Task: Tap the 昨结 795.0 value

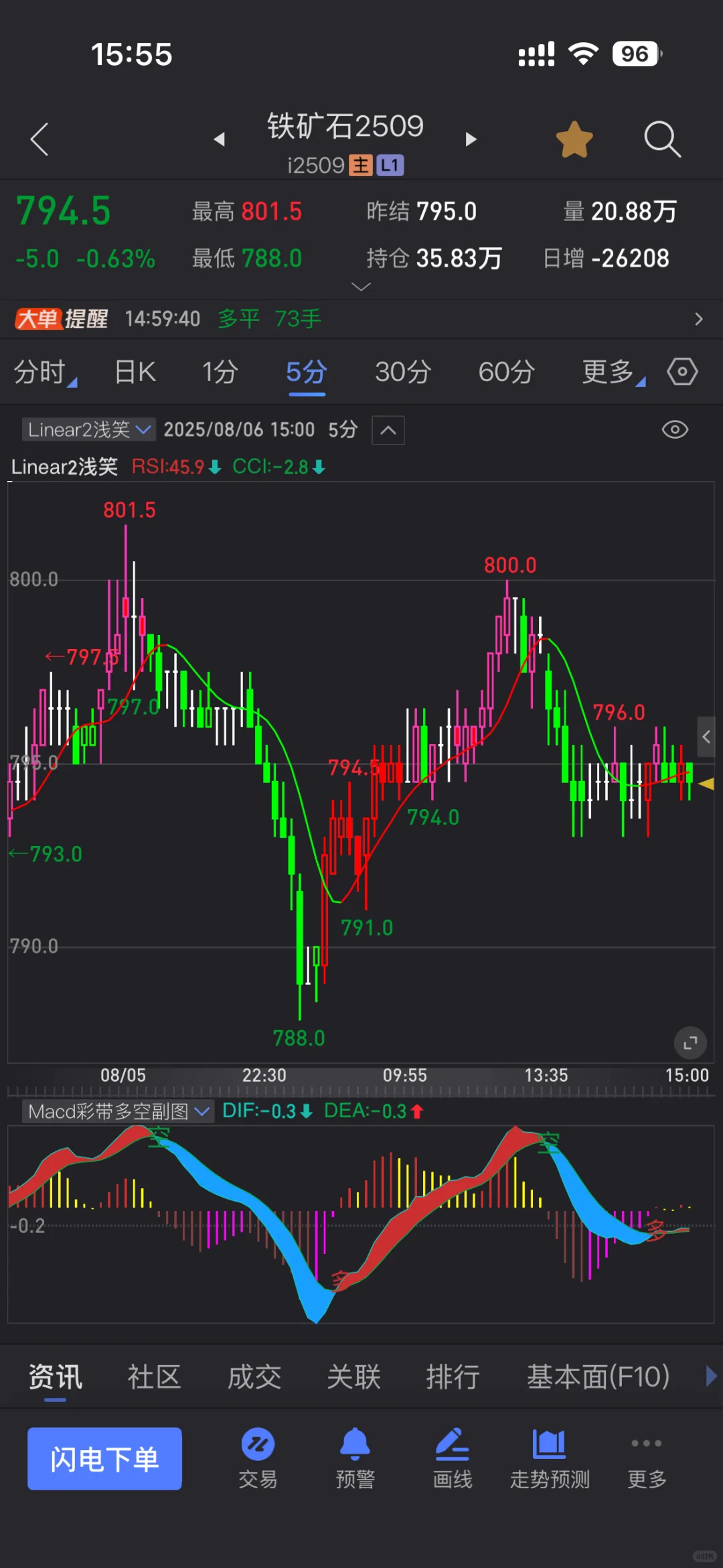Action: tap(421, 212)
